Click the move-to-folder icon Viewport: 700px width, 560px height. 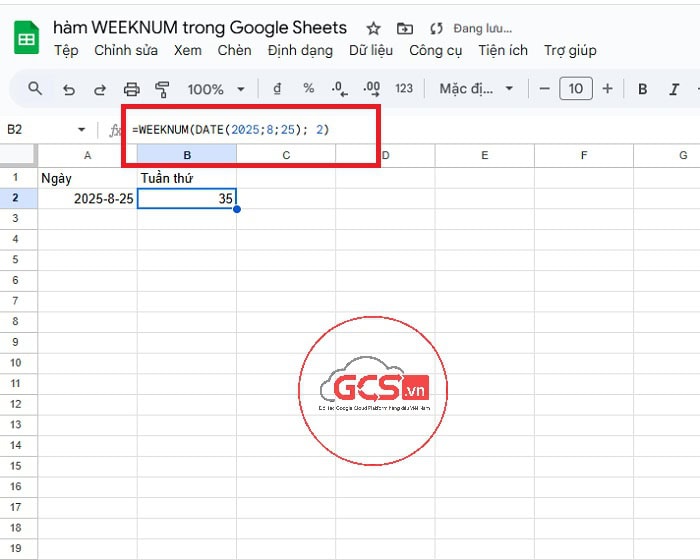pyautogui.click(x=404, y=28)
